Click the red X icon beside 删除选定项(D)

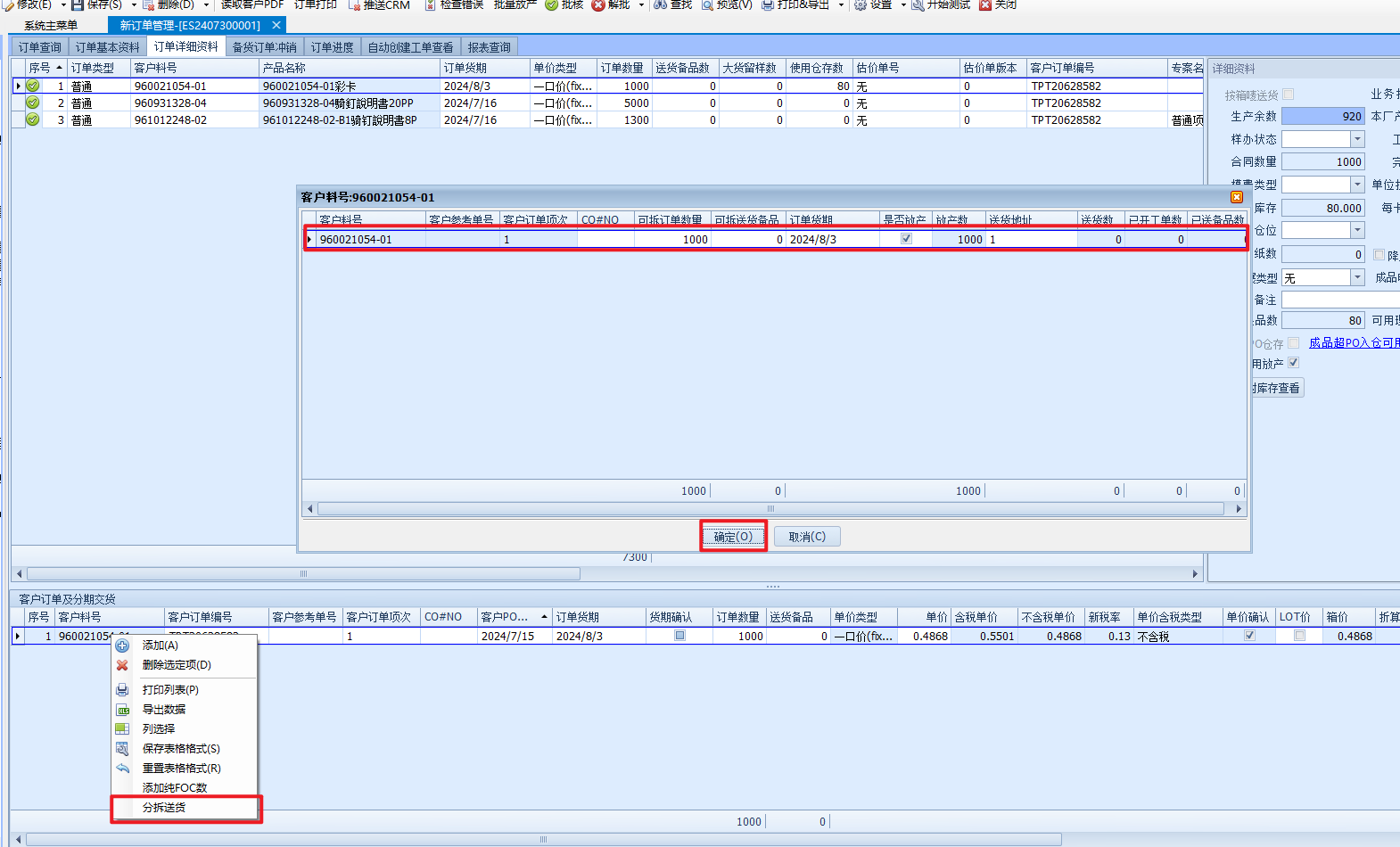123,665
